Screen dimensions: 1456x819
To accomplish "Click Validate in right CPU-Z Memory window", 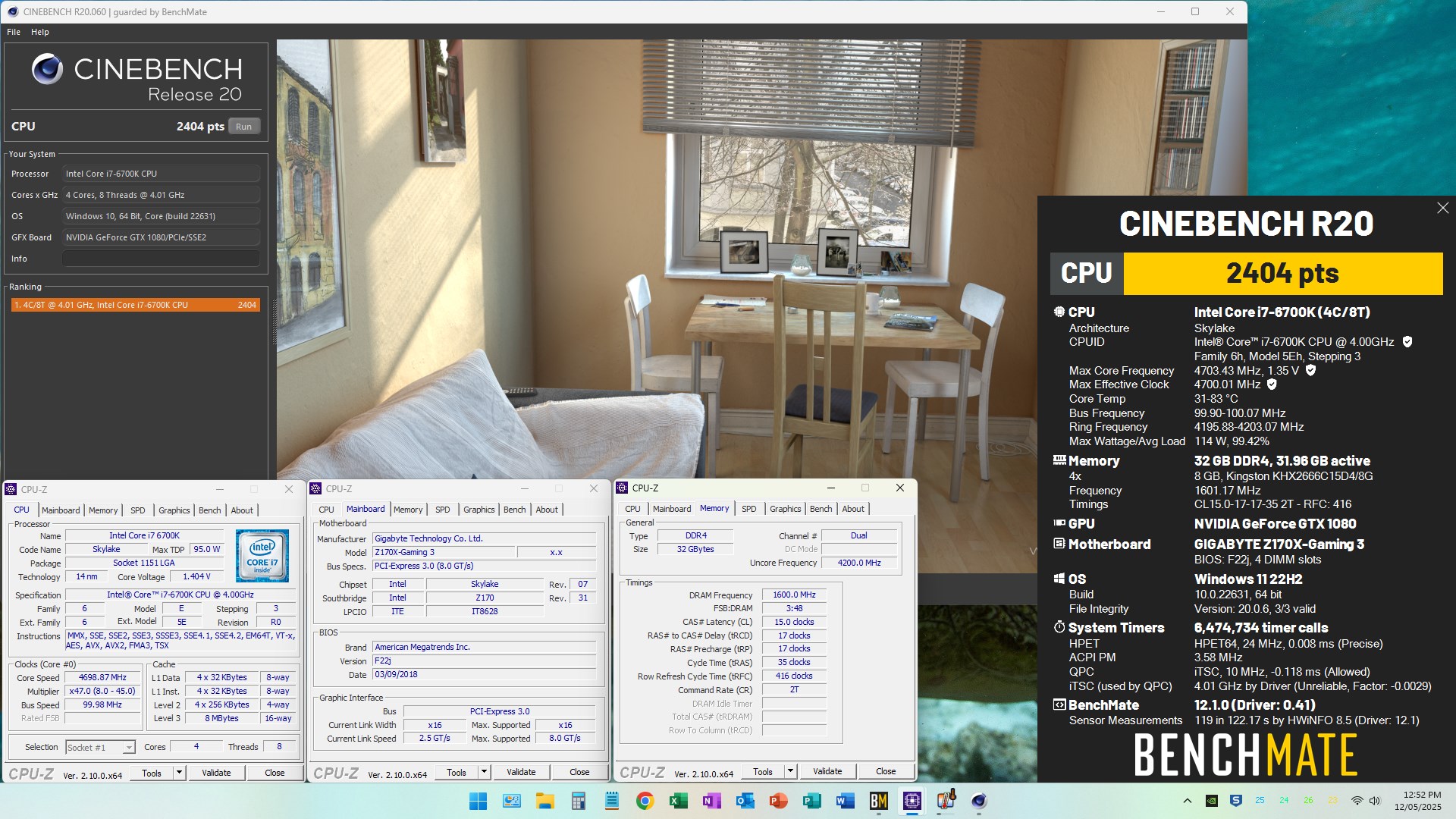I will 827,771.
